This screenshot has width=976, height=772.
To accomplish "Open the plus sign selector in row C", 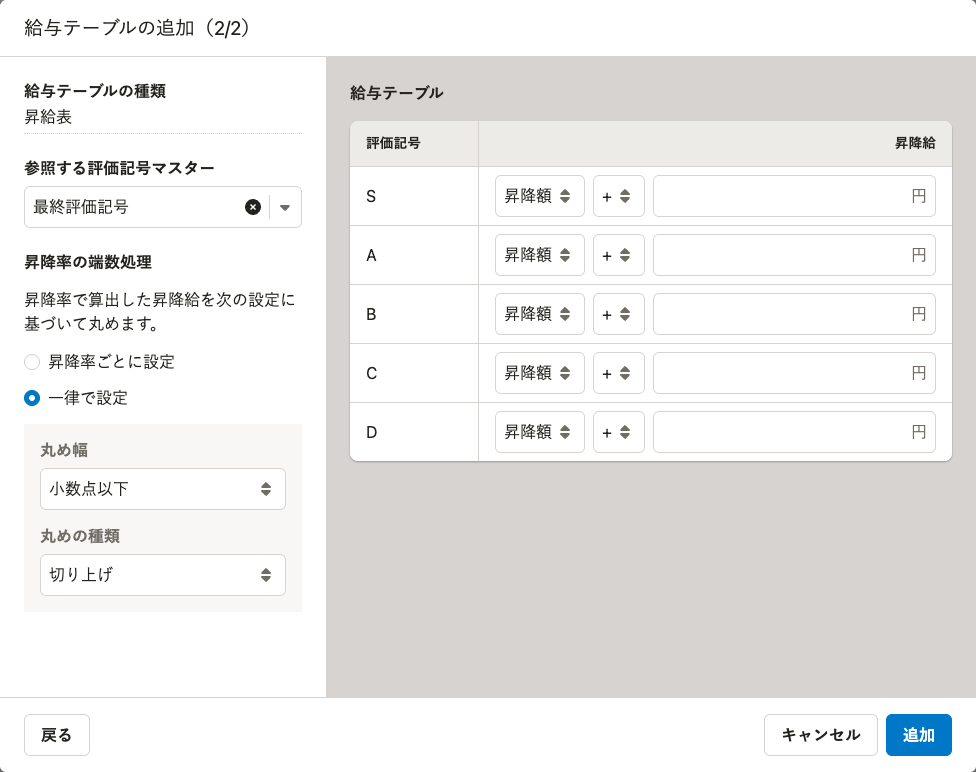I will tap(618, 373).
